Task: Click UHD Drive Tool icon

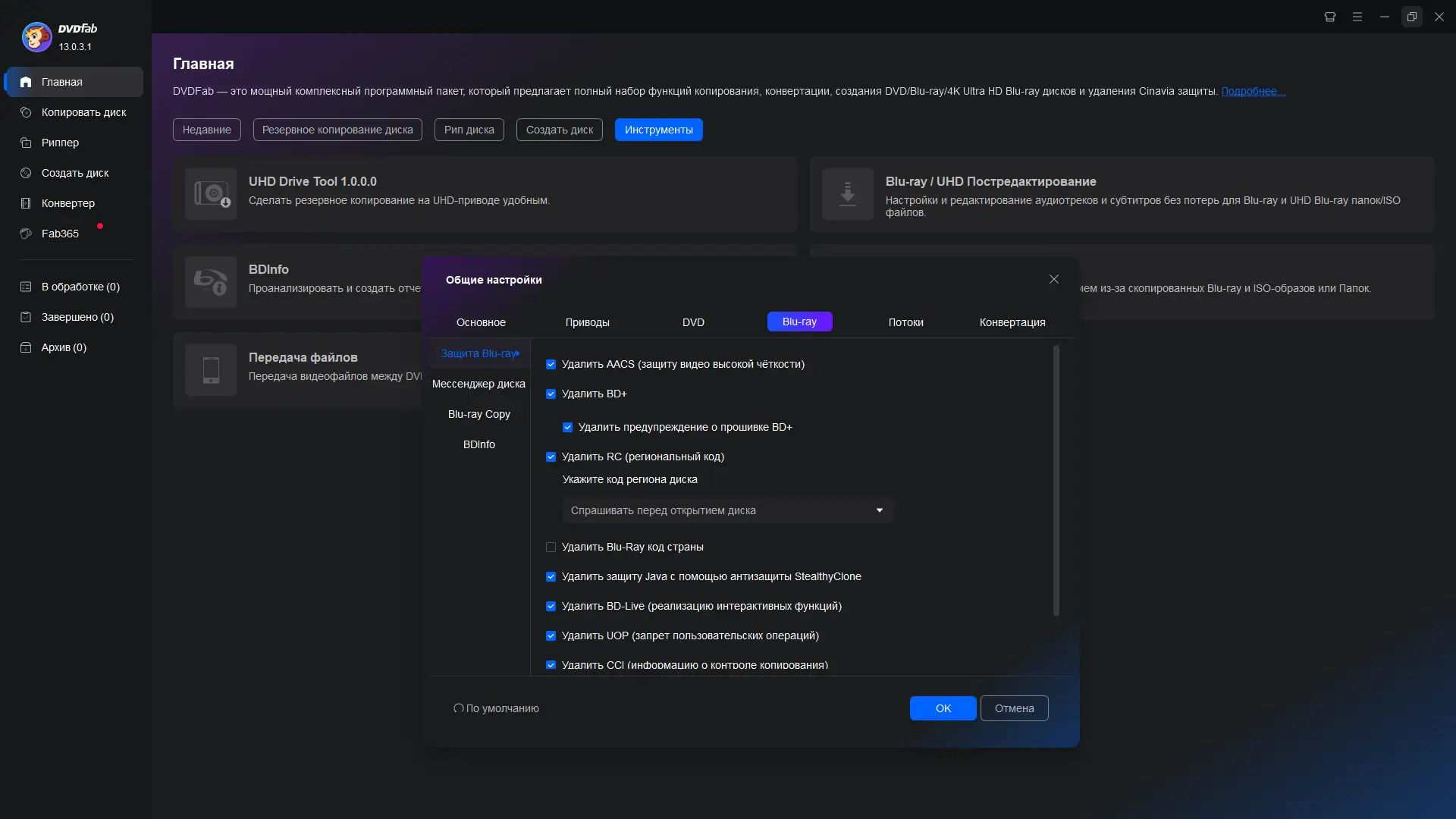Action: (x=211, y=194)
